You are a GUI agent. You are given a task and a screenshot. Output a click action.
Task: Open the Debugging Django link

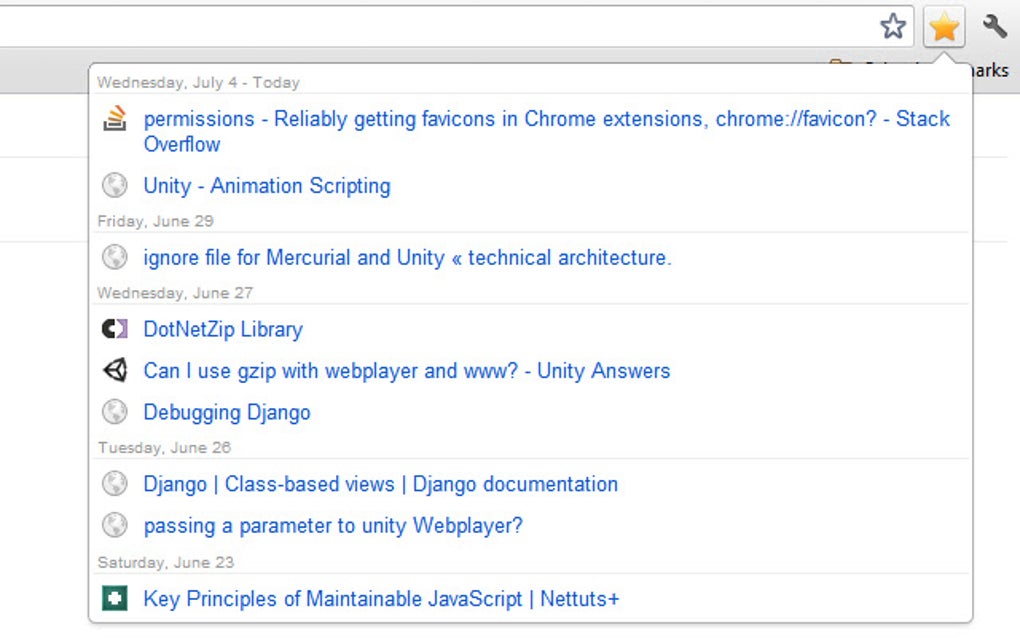pos(227,412)
